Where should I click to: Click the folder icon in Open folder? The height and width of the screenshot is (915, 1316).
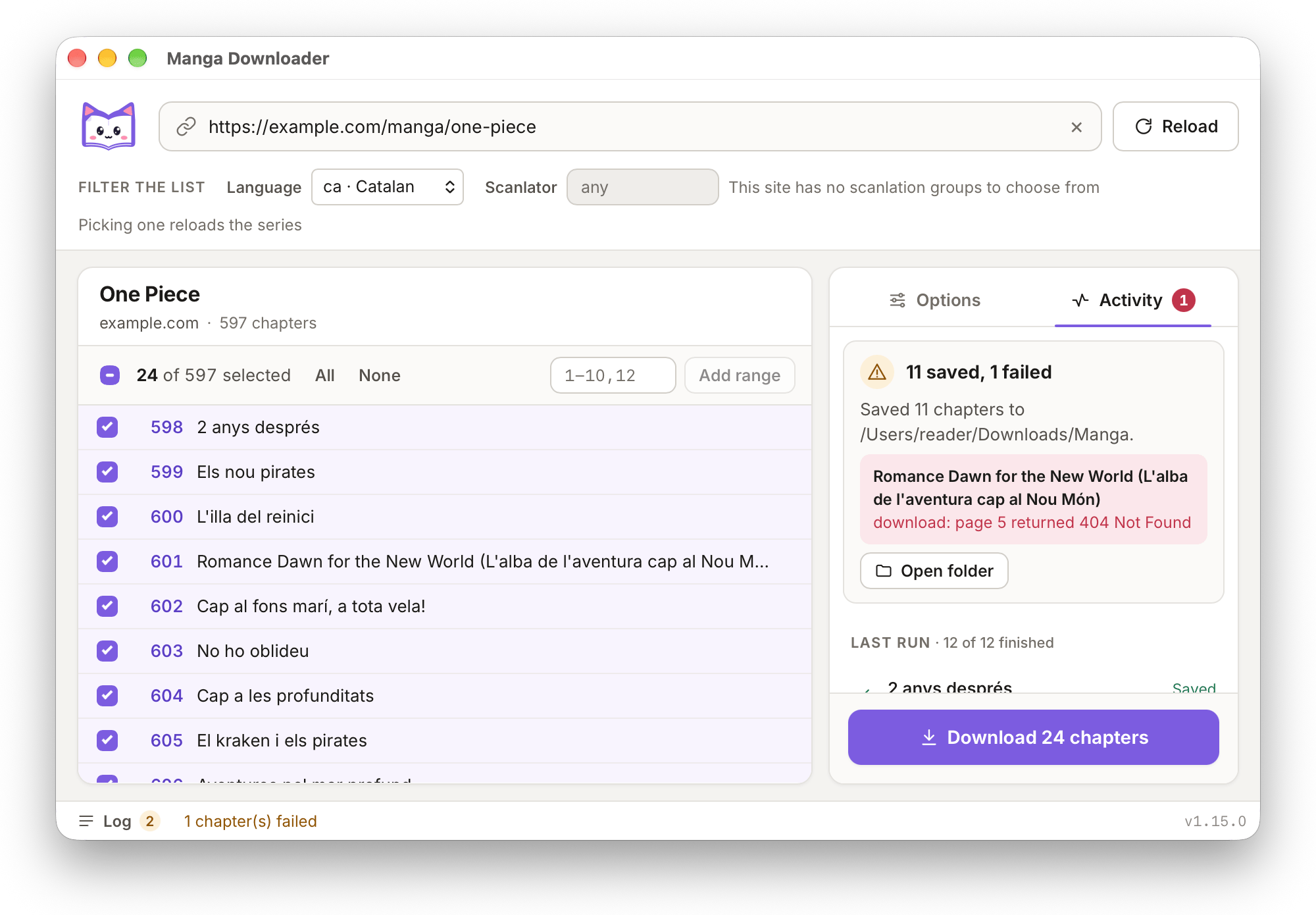(884, 571)
